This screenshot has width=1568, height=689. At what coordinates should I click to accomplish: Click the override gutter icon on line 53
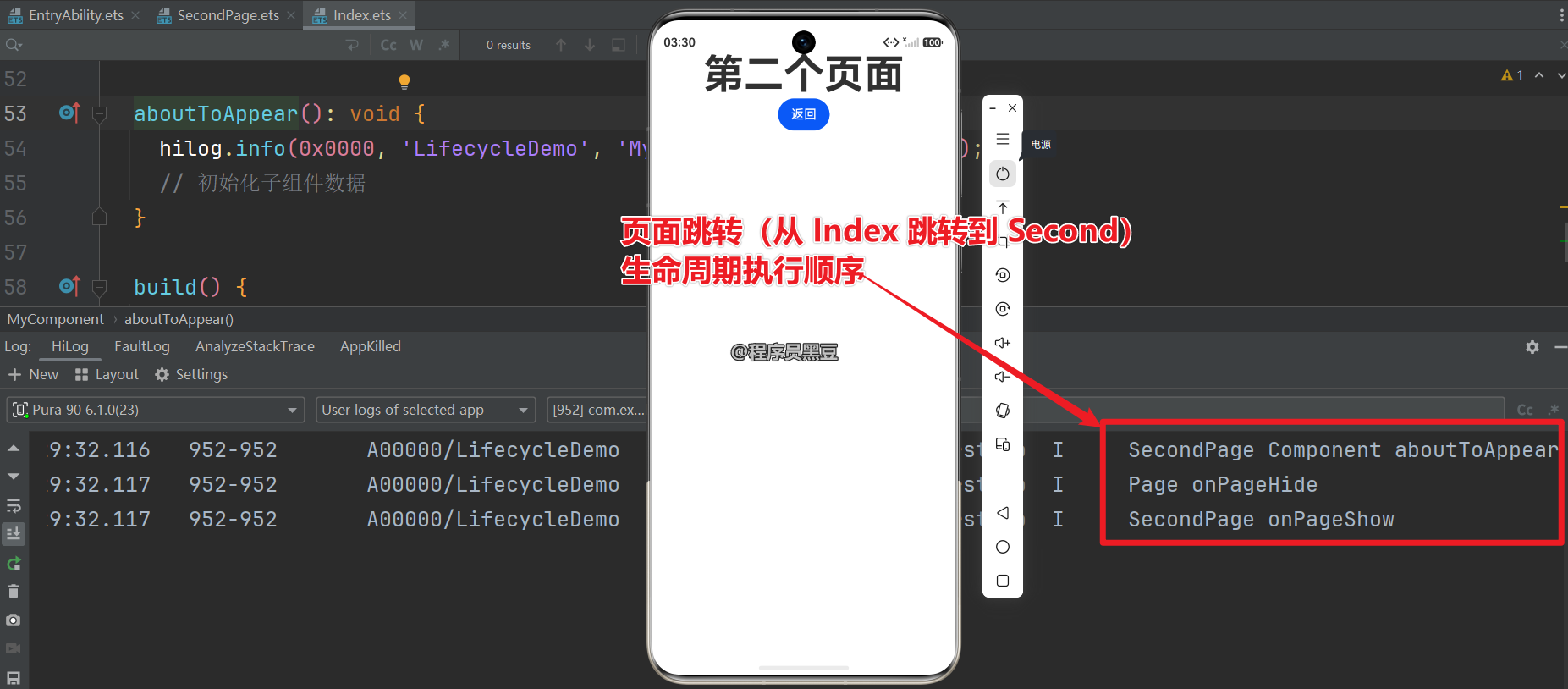tap(69, 113)
